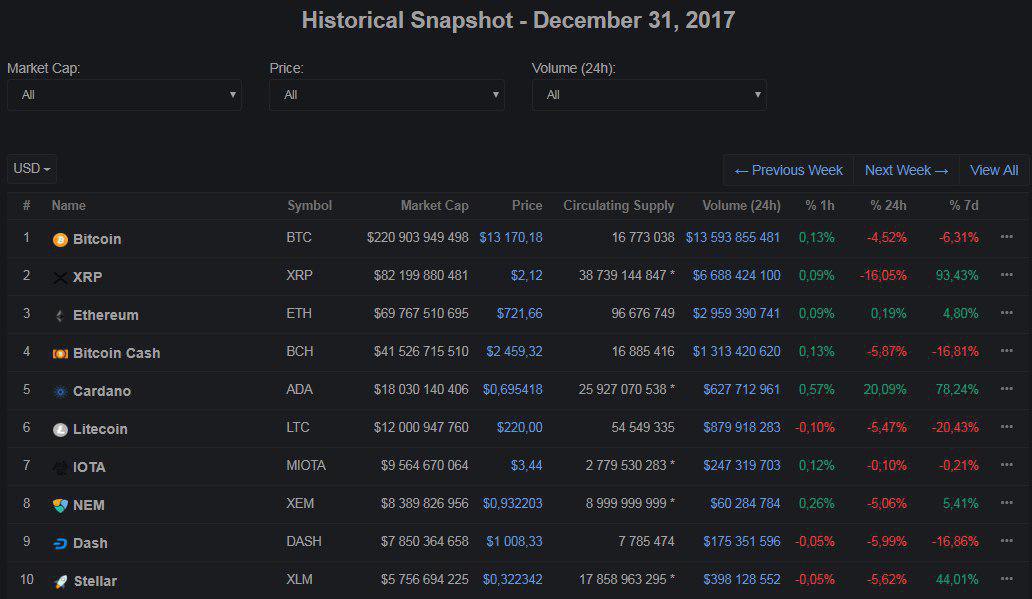Click Dash volume $175 351 596
This screenshot has height=599, width=1032.
pos(741,541)
